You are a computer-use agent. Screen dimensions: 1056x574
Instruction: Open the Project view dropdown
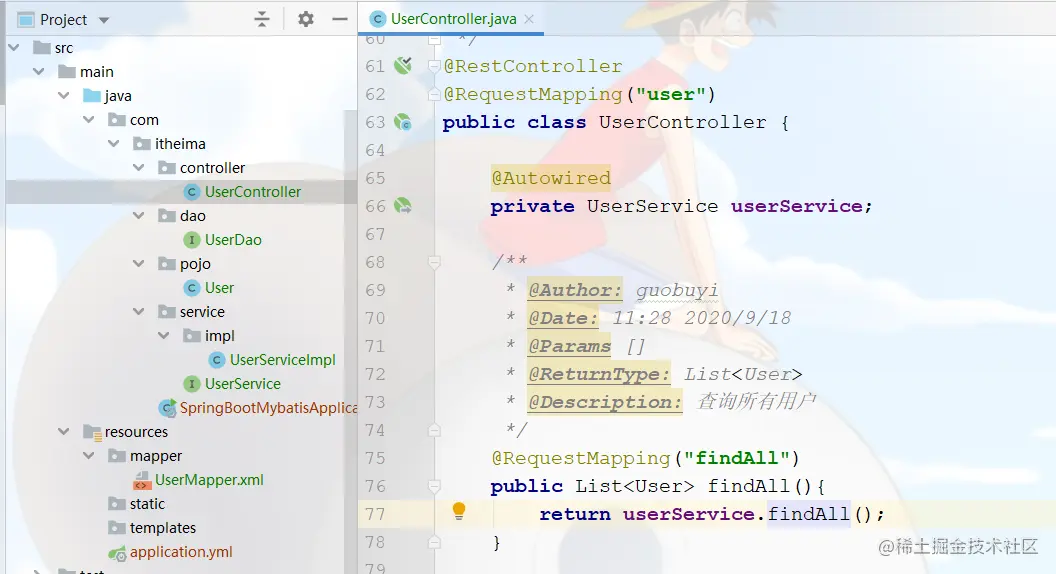pos(104,20)
